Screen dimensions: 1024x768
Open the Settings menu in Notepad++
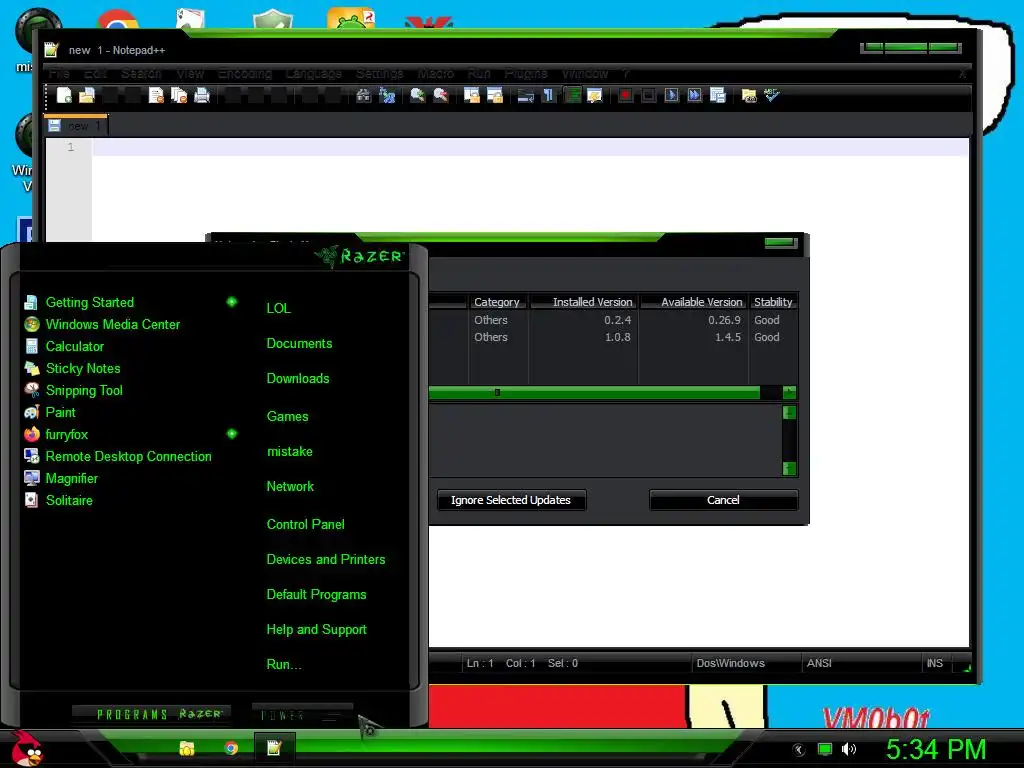click(x=379, y=73)
